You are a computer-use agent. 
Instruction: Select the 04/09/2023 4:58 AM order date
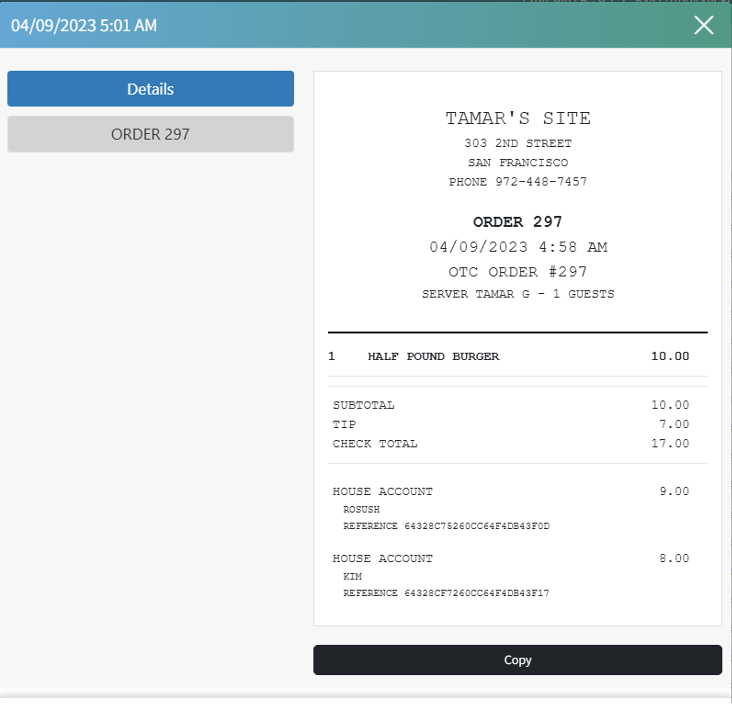click(518, 247)
